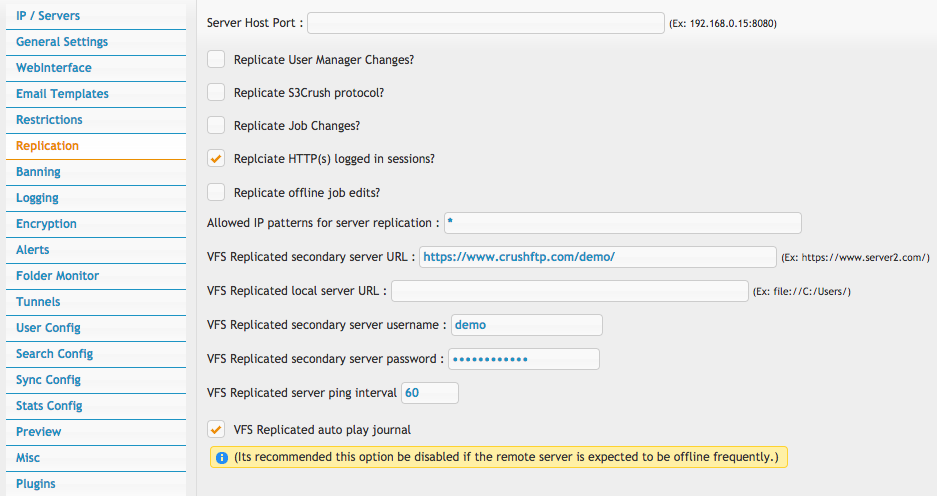This screenshot has width=937, height=496.
Task: Select the Banning sidebar item
Action: coord(96,172)
